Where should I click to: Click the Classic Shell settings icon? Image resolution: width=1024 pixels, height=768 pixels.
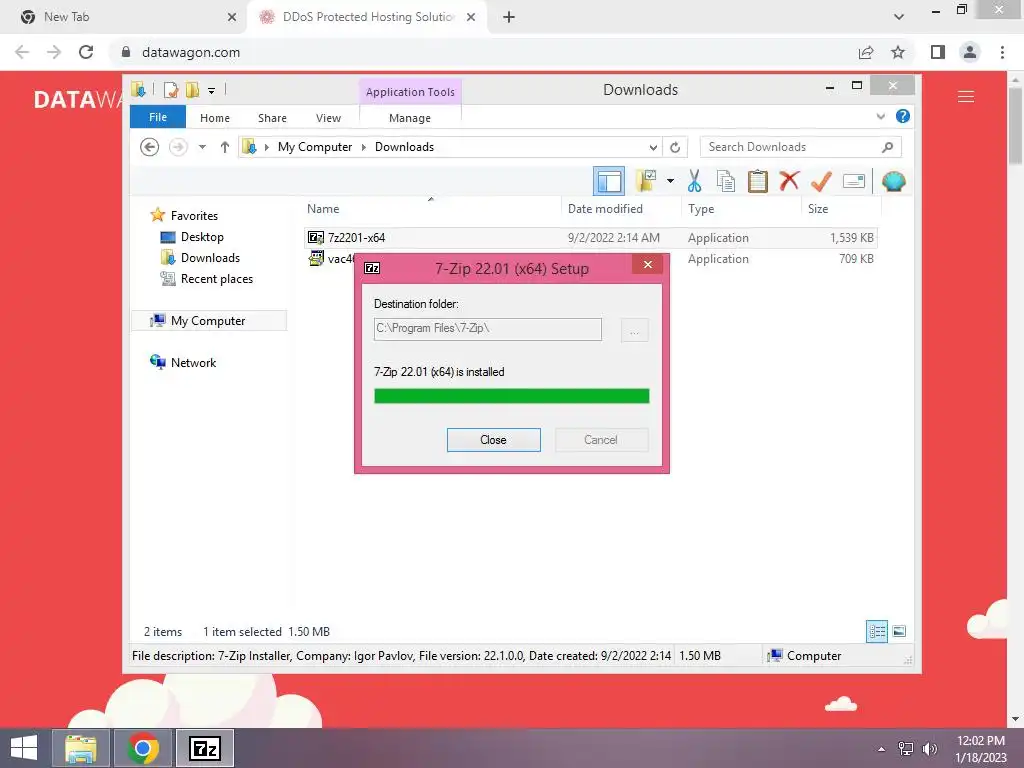[893, 181]
